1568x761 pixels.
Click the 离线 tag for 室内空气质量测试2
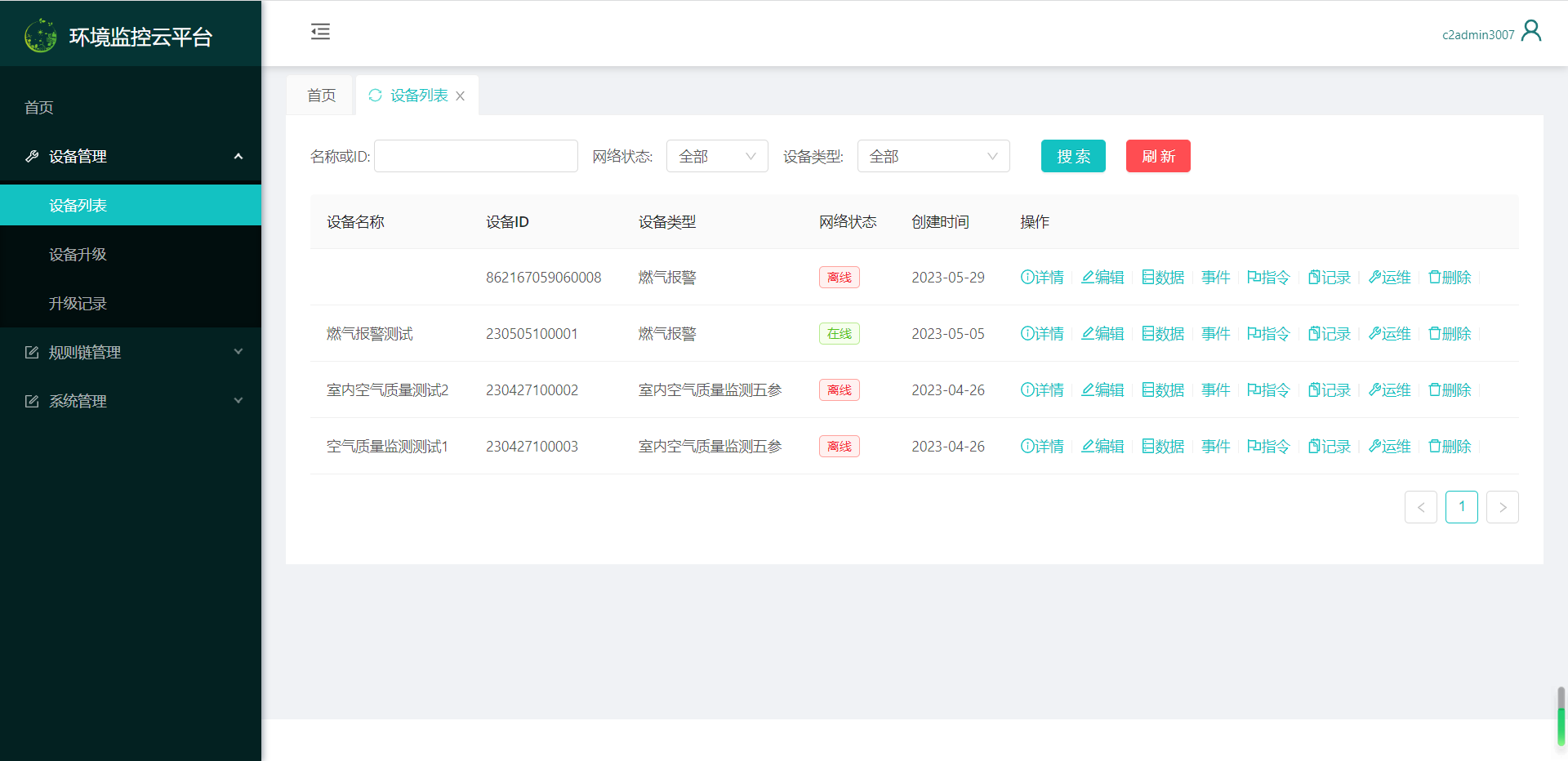tap(840, 390)
